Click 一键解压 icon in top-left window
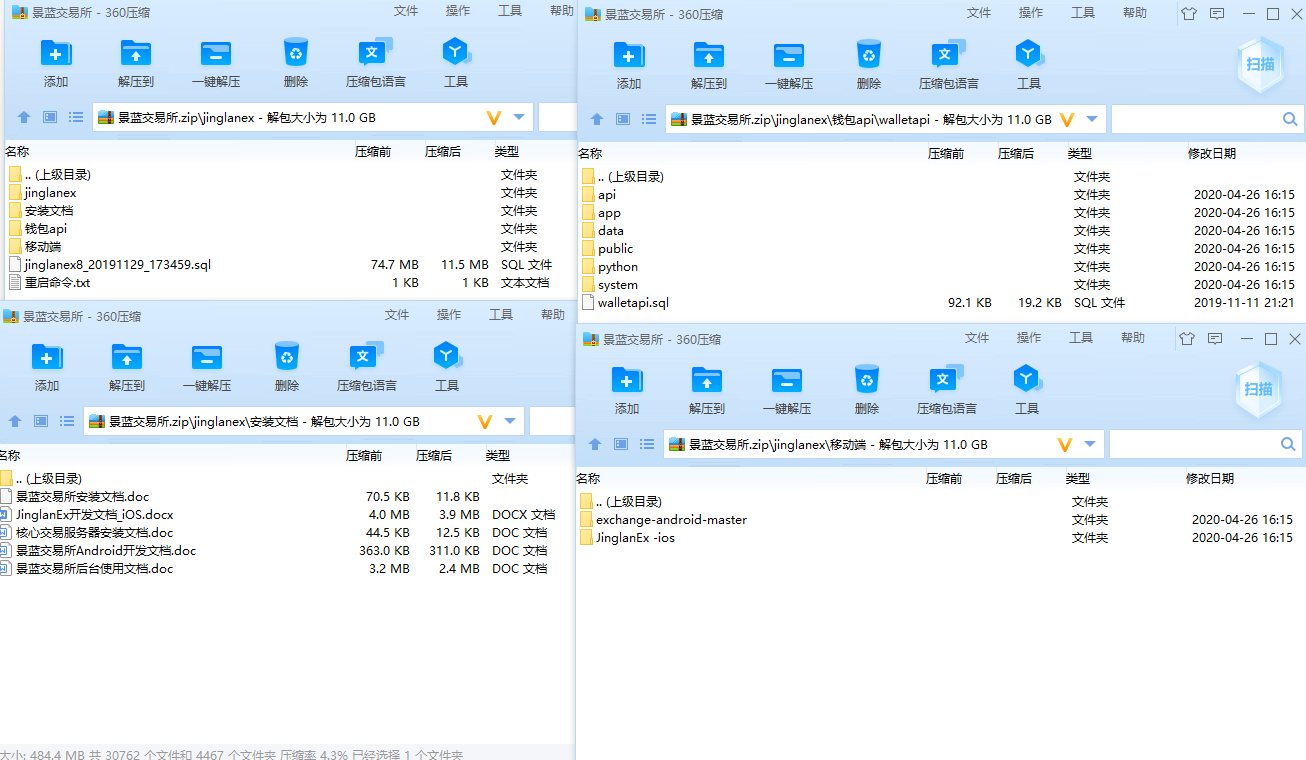Screen dimensions: 1306x760 point(216,53)
